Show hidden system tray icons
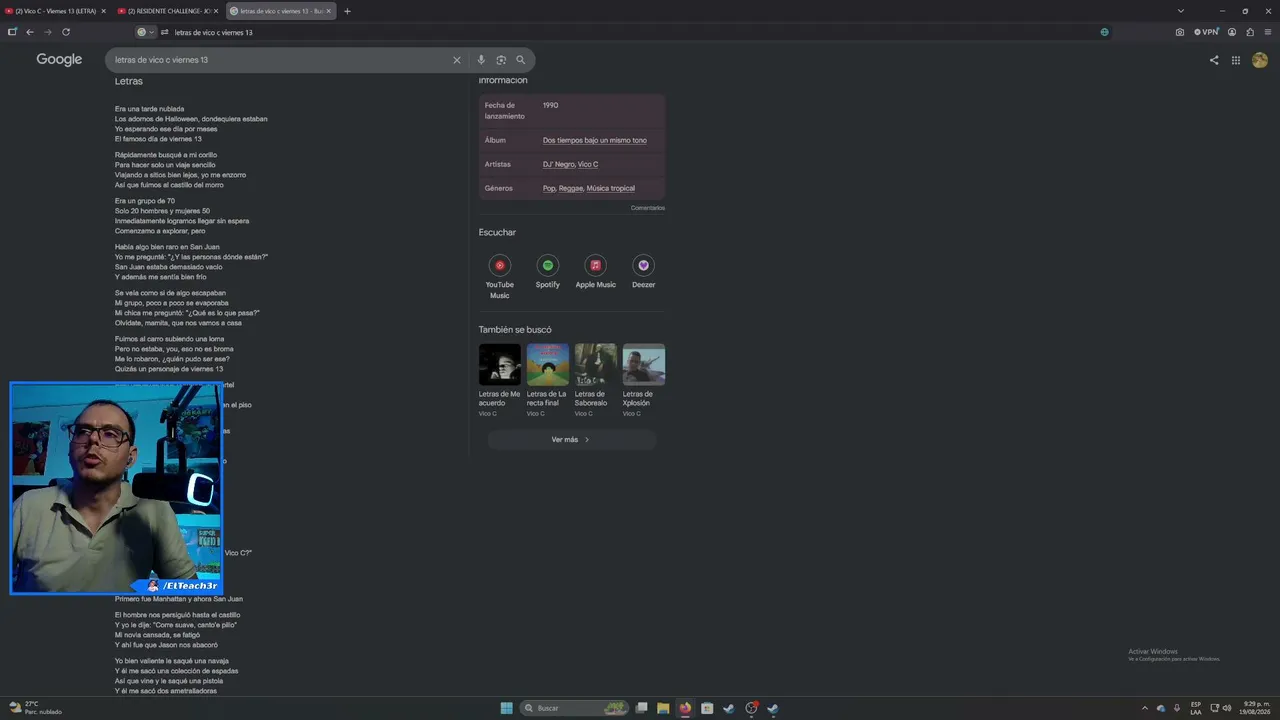The width and height of the screenshot is (1280, 720). tap(1145, 708)
